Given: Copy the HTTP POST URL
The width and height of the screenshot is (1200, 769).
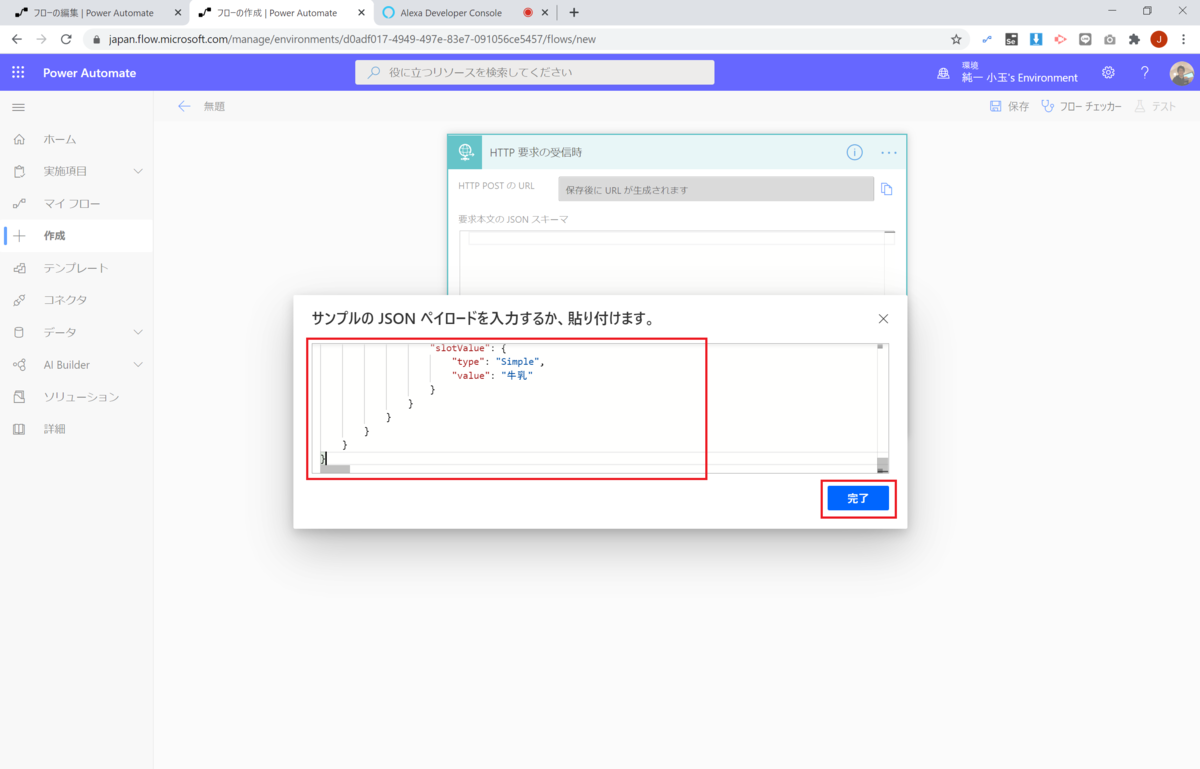Looking at the screenshot, I should pos(886,189).
